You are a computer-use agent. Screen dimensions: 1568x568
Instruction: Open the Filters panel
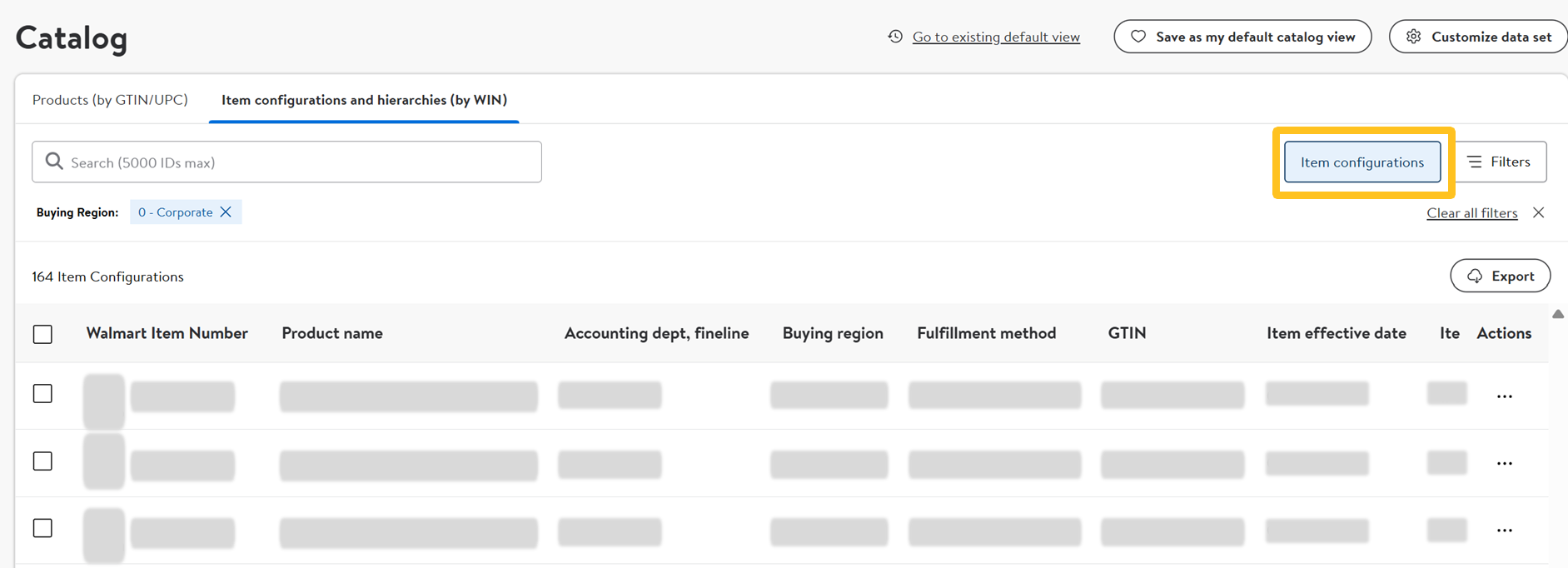pyautogui.click(x=1500, y=162)
